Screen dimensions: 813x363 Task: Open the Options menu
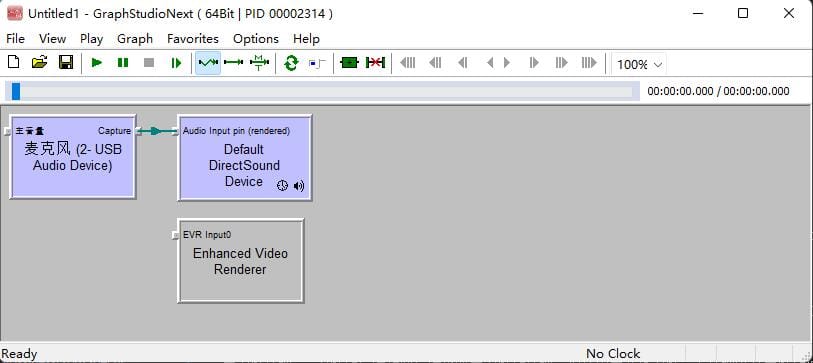(256, 39)
